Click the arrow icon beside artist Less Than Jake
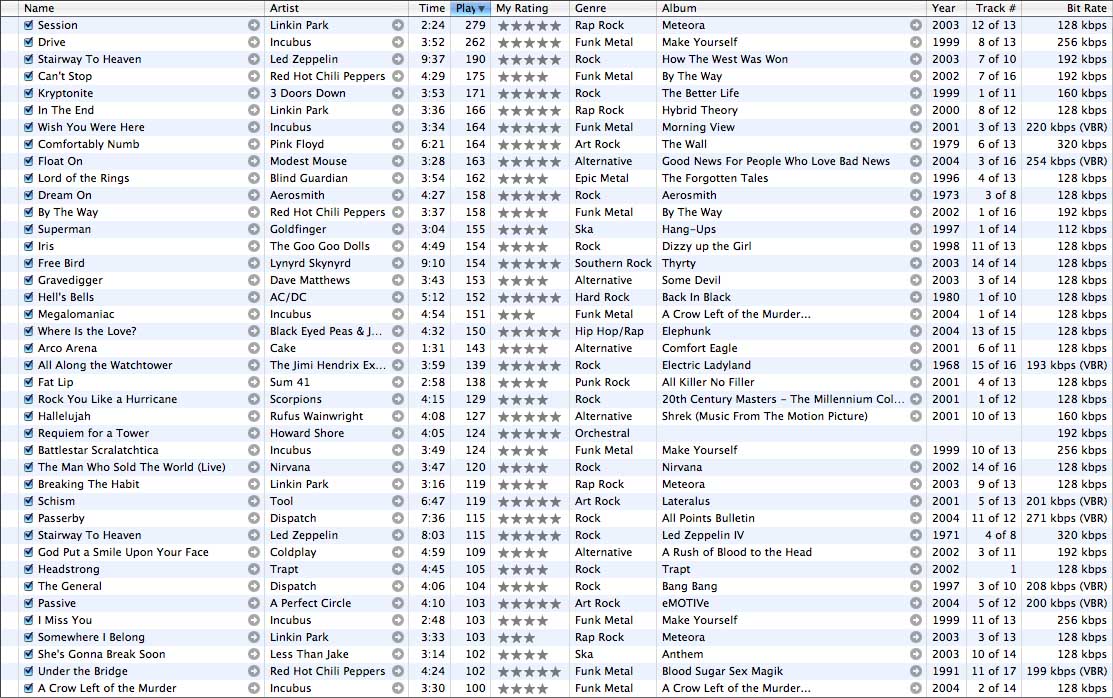 pyautogui.click(x=398, y=654)
